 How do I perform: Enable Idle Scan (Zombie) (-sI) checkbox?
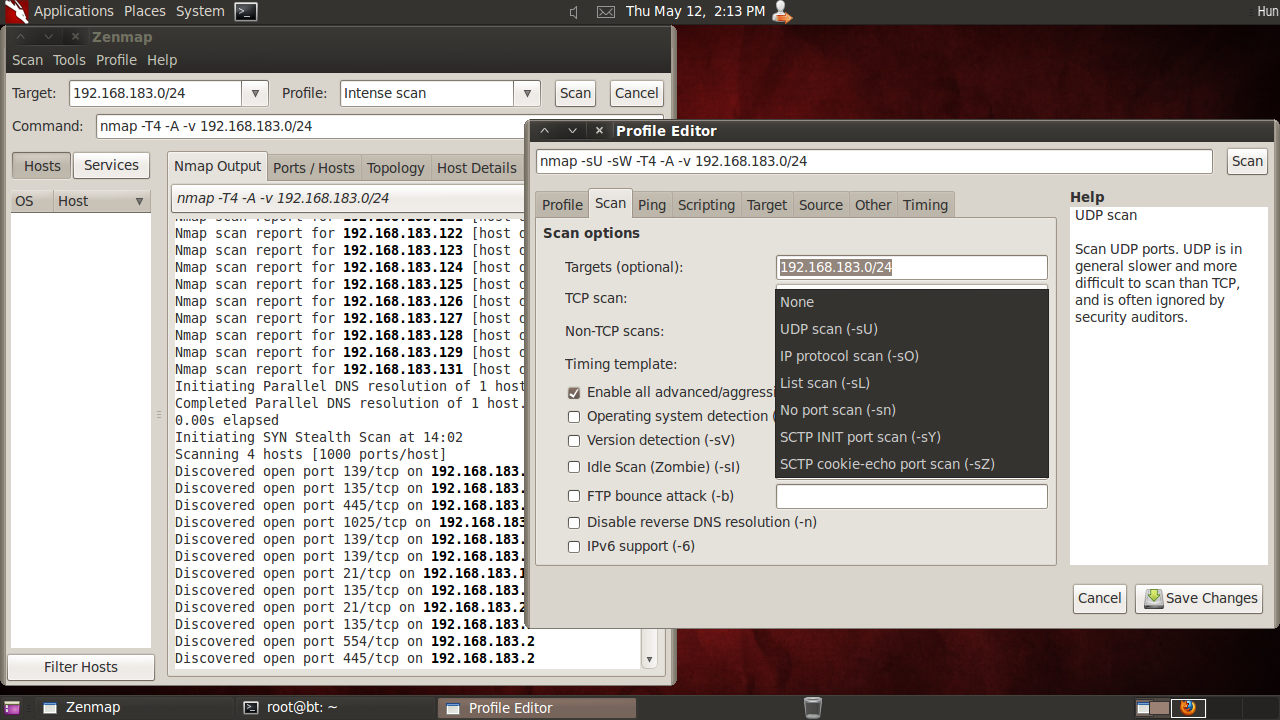574,467
